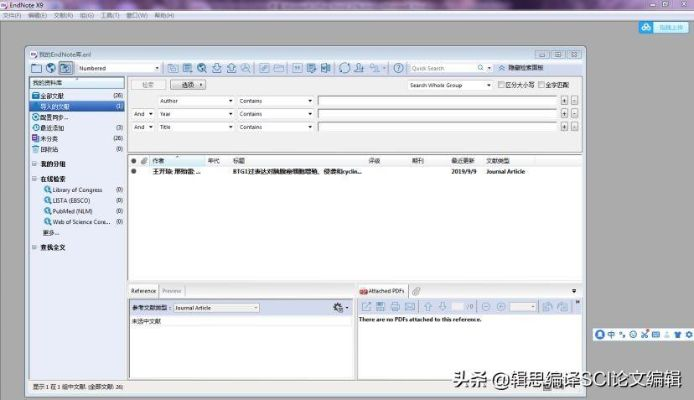Click the email PDF envelope icon
Screen dimensions: 694x400
coord(410,307)
